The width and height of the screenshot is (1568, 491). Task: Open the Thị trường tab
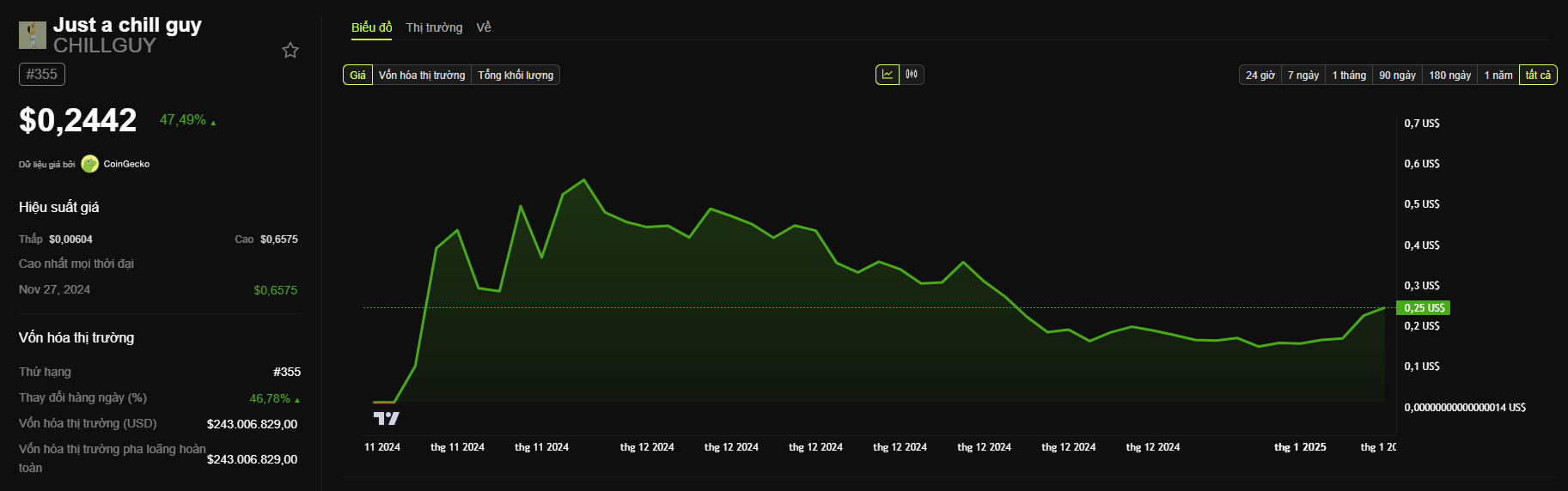(434, 27)
